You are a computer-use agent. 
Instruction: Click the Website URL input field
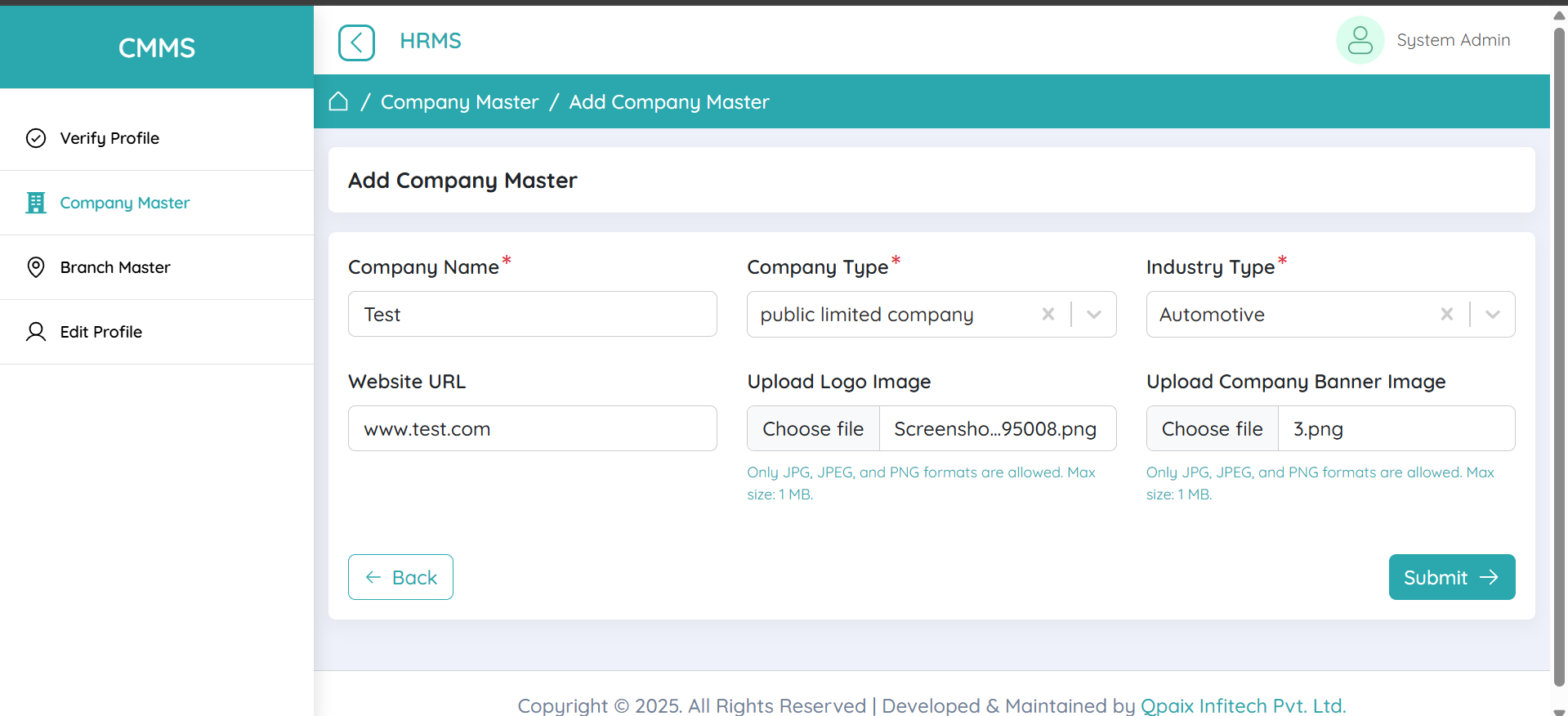click(x=532, y=428)
